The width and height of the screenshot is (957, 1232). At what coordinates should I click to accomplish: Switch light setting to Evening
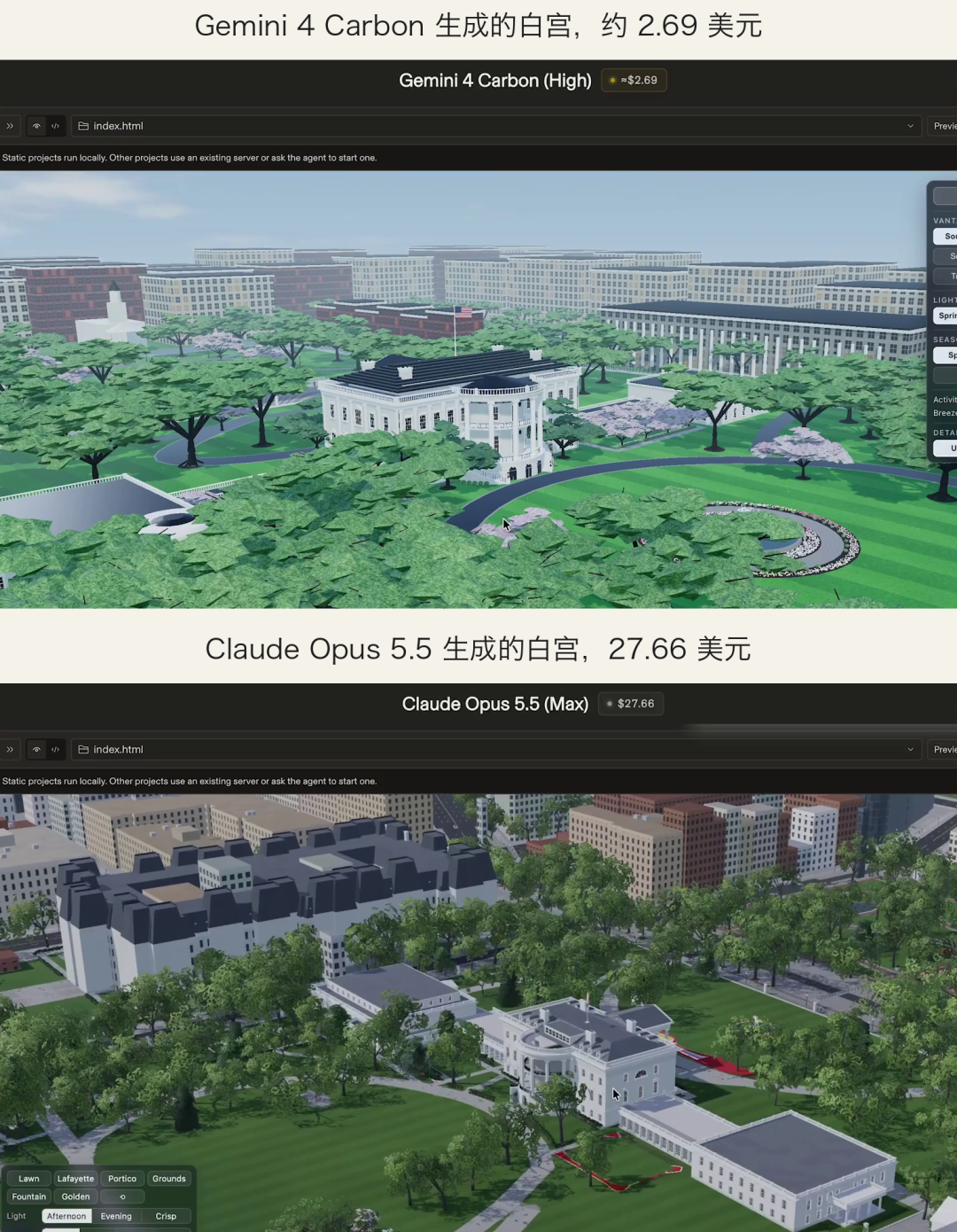(x=116, y=1216)
